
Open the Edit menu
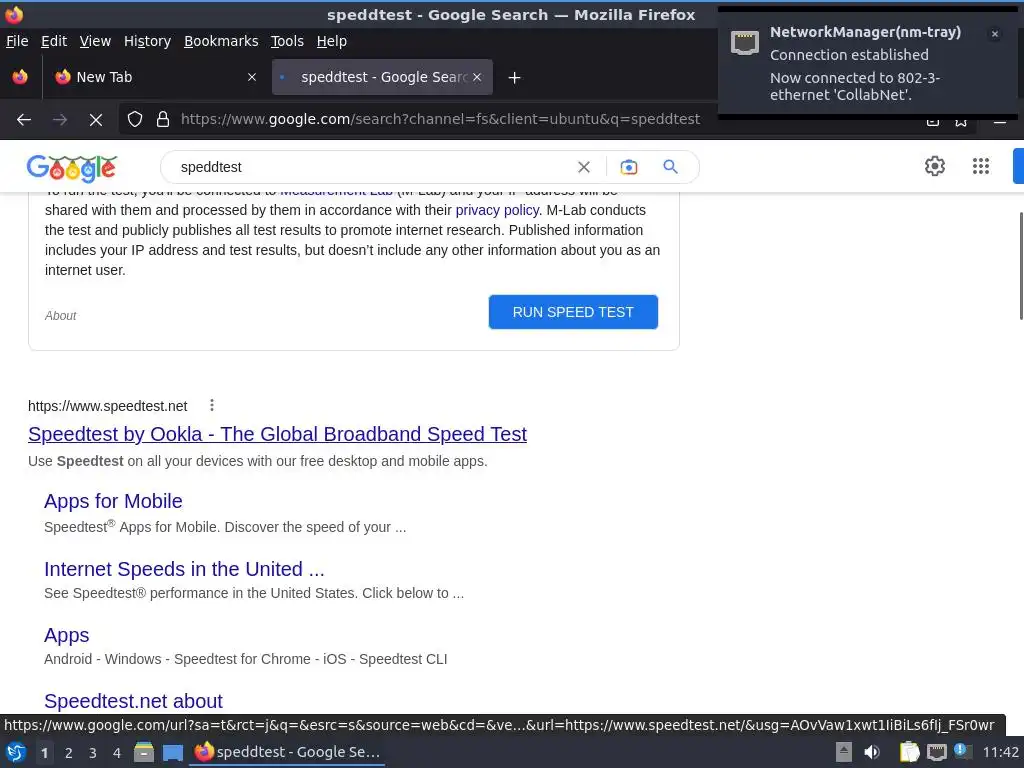click(54, 41)
